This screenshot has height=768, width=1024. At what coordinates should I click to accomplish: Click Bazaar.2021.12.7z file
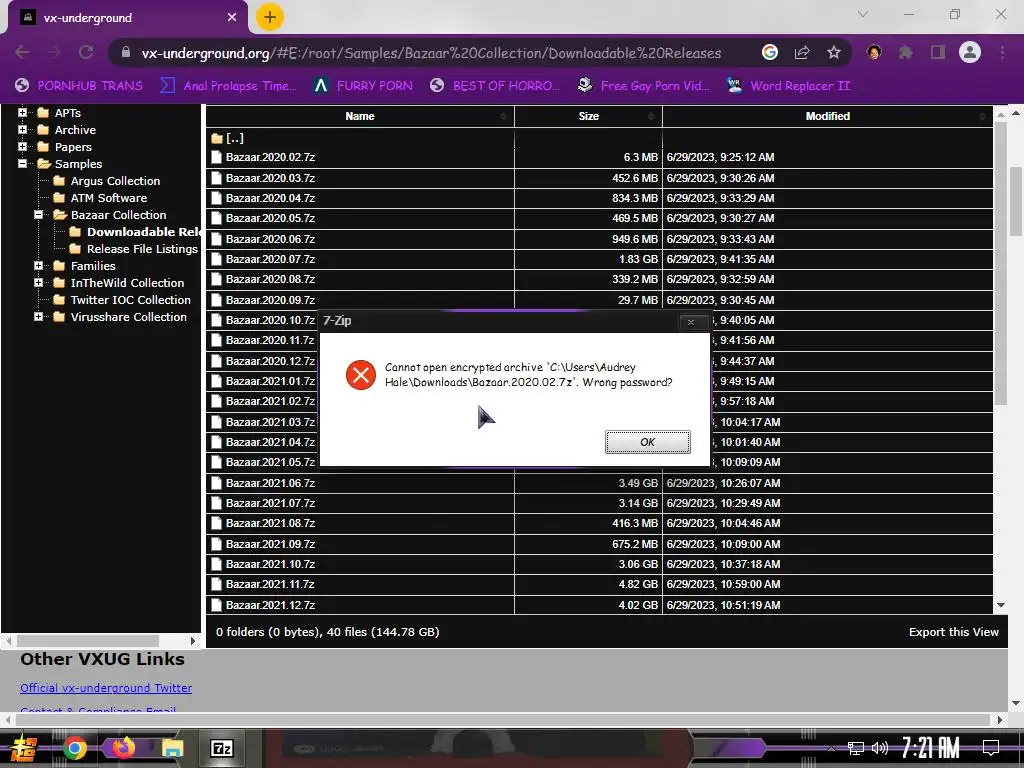coord(270,605)
